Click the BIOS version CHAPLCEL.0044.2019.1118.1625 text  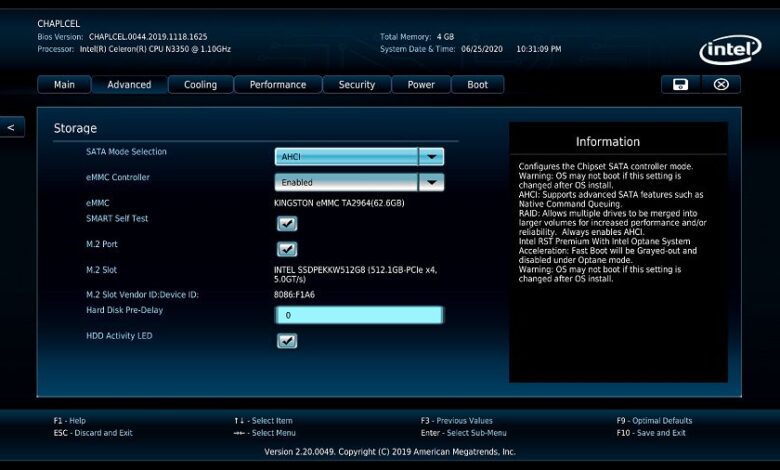pyautogui.click(x=148, y=37)
